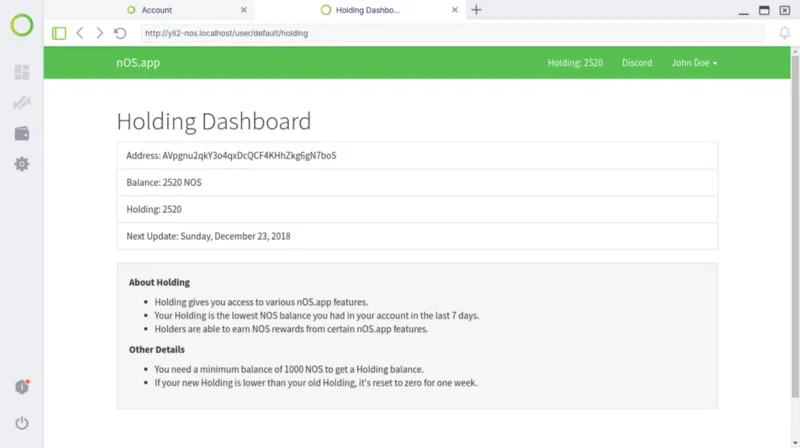Viewport: 800px width, 448px height.
Task: Click the Other Details heading
Action: tap(157, 350)
